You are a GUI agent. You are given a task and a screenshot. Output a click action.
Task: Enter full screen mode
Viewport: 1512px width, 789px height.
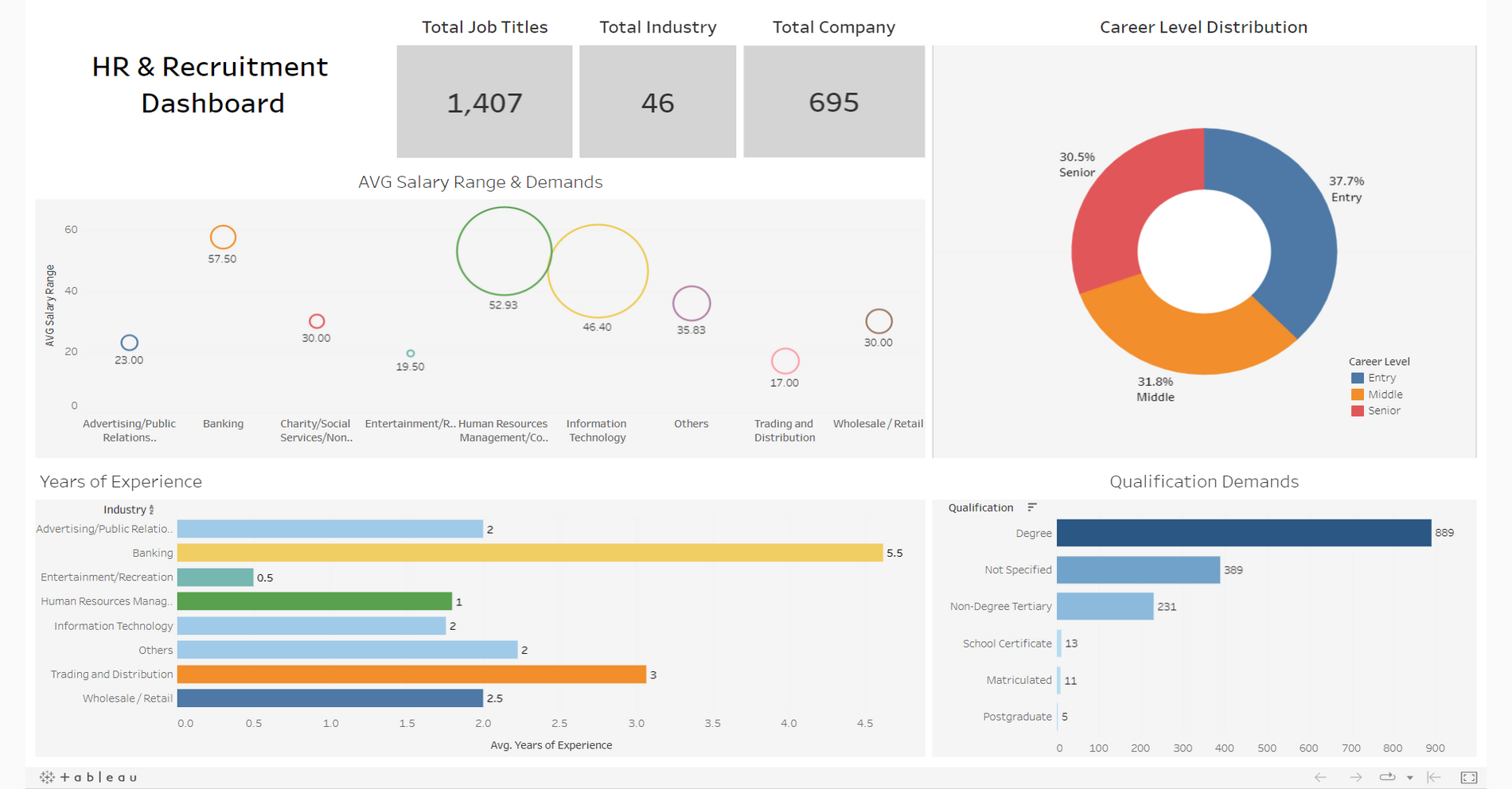pyautogui.click(x=1469, y=777)
